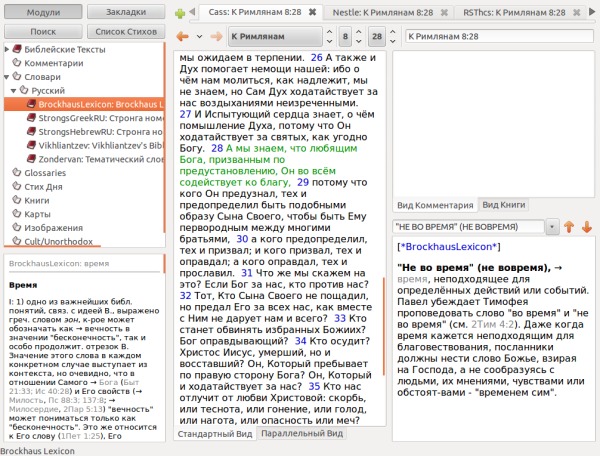
Task: Jump to verse number 31
Action: coord(246,273)
